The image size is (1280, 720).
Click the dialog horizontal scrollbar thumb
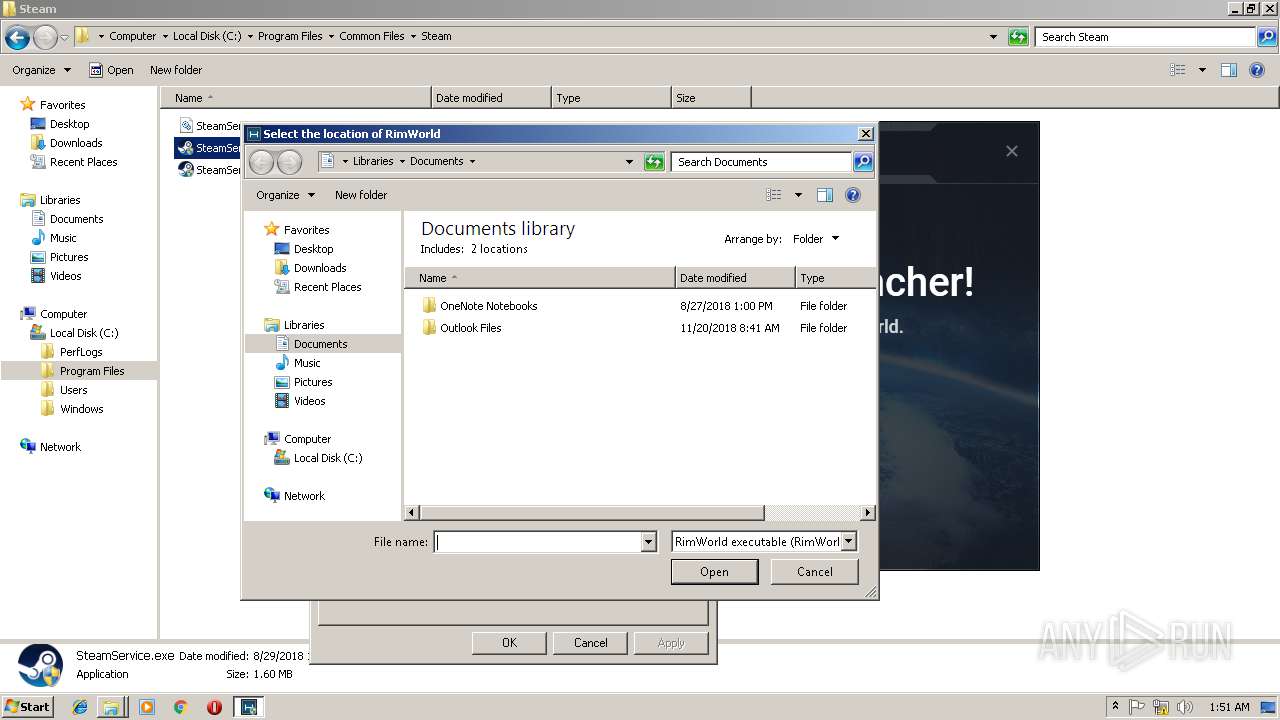coord(592,513)
